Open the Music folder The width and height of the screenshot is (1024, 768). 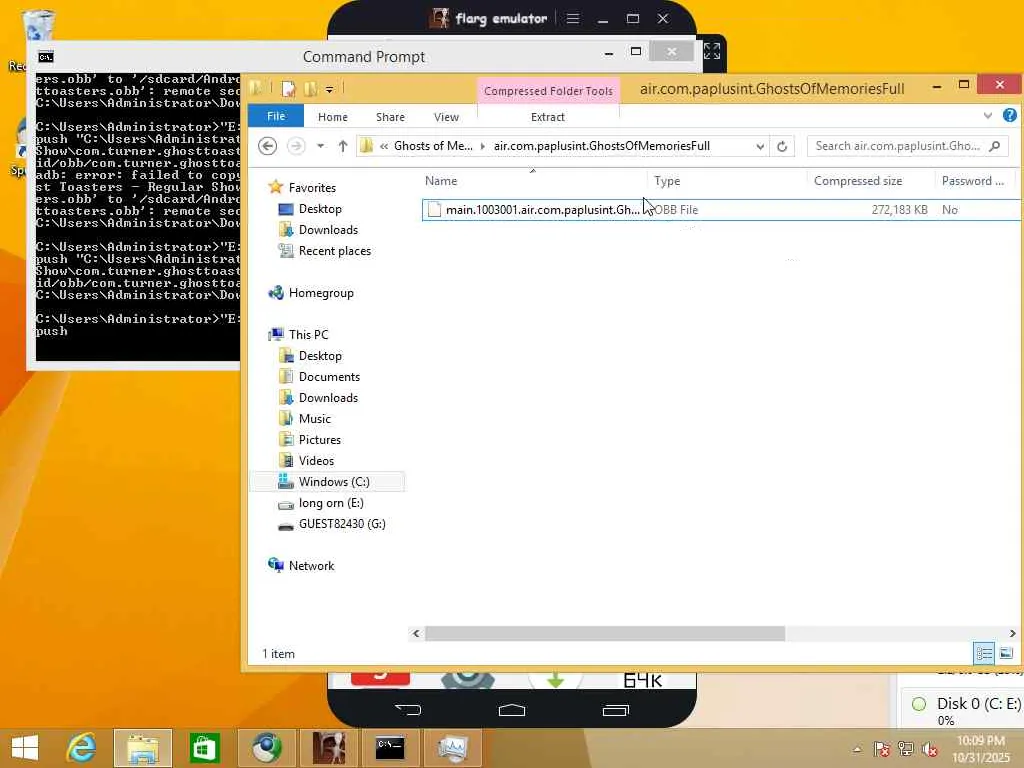point(314,419)
